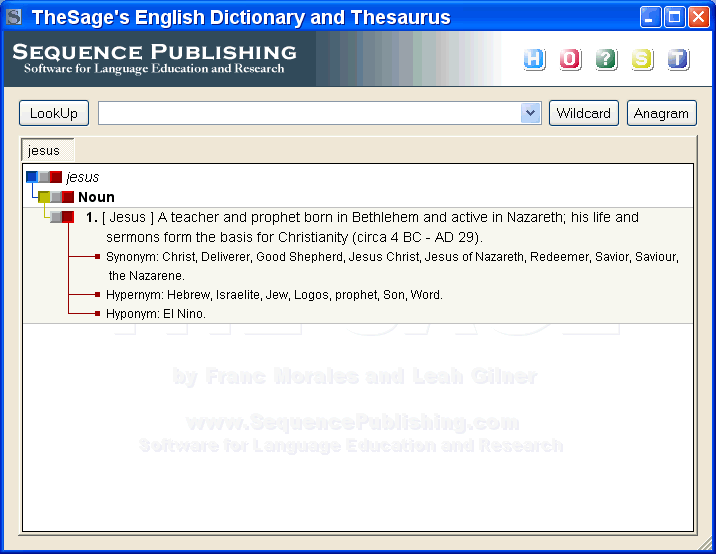Open help with the green question mark icon
Image resolution: width=716 pixels, height=554 pixels.
[606, 59]
